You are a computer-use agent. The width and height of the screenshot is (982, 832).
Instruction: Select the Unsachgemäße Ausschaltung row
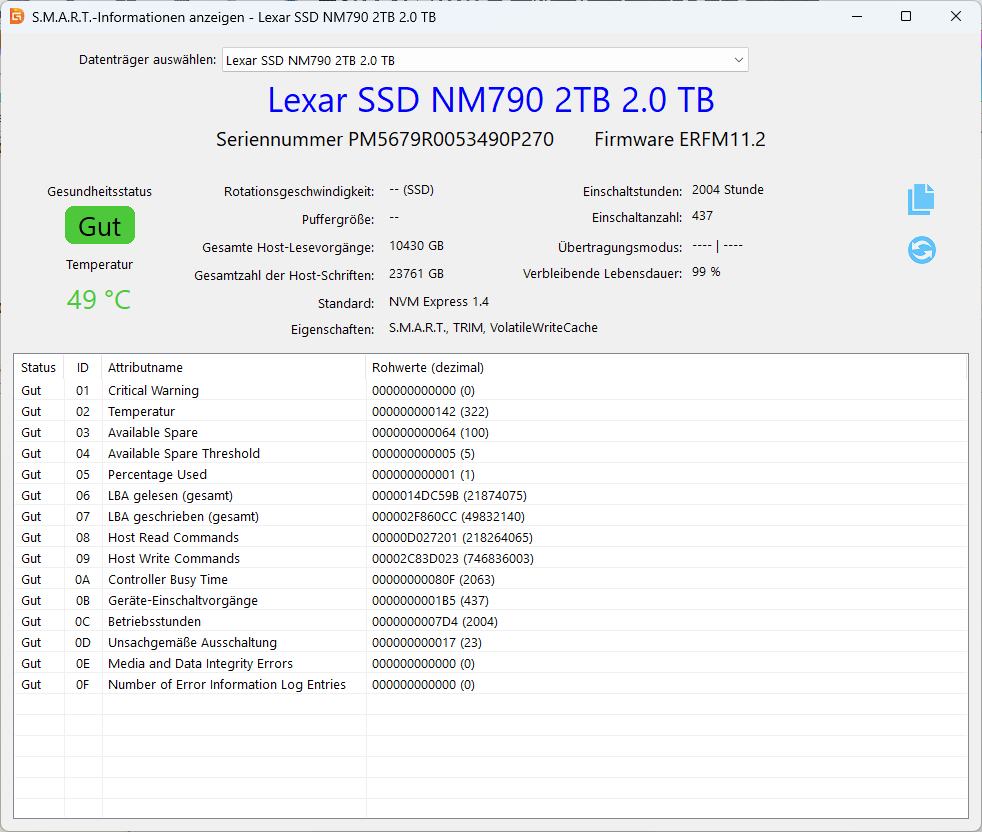point(490,643)
